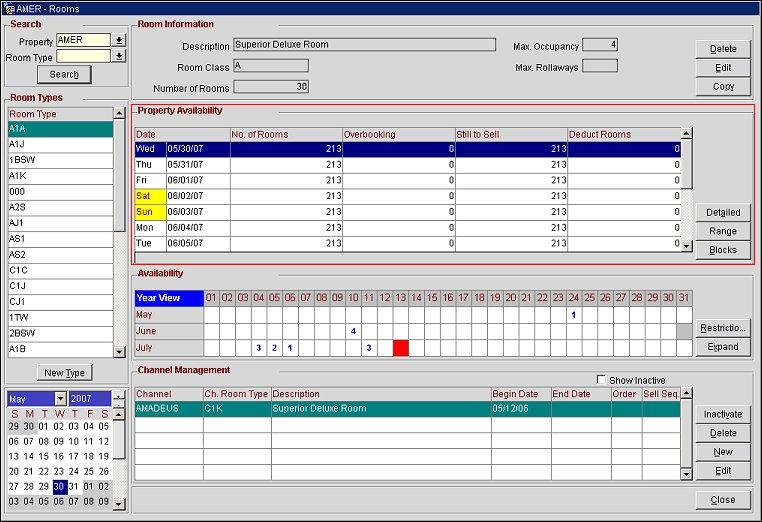Screen dimensions: 762x522
Task: Open the Room Type dropdown arrow
Action: click(x=119, y=57)
